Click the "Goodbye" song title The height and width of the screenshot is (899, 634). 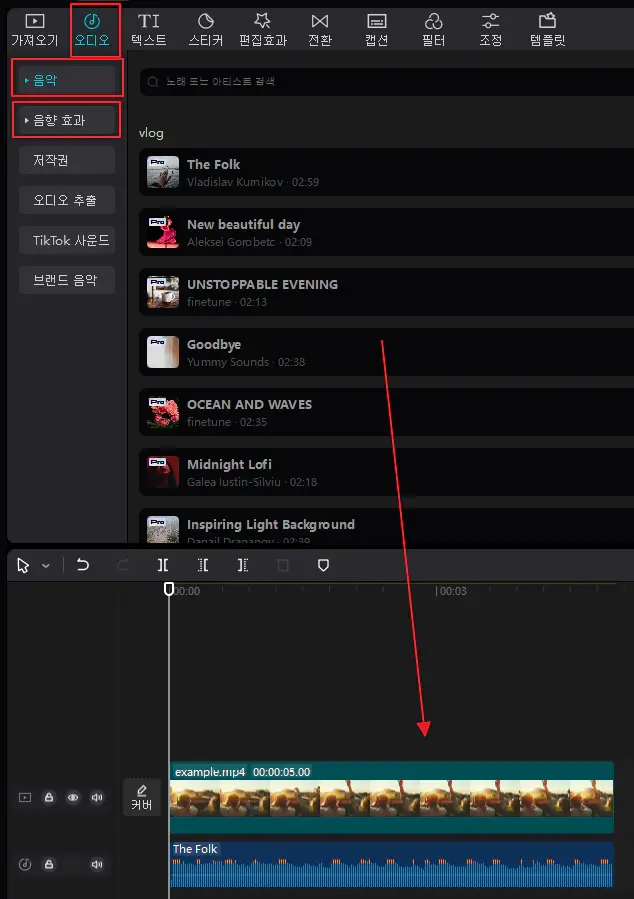pyautogui.click(x=214, y=345)
